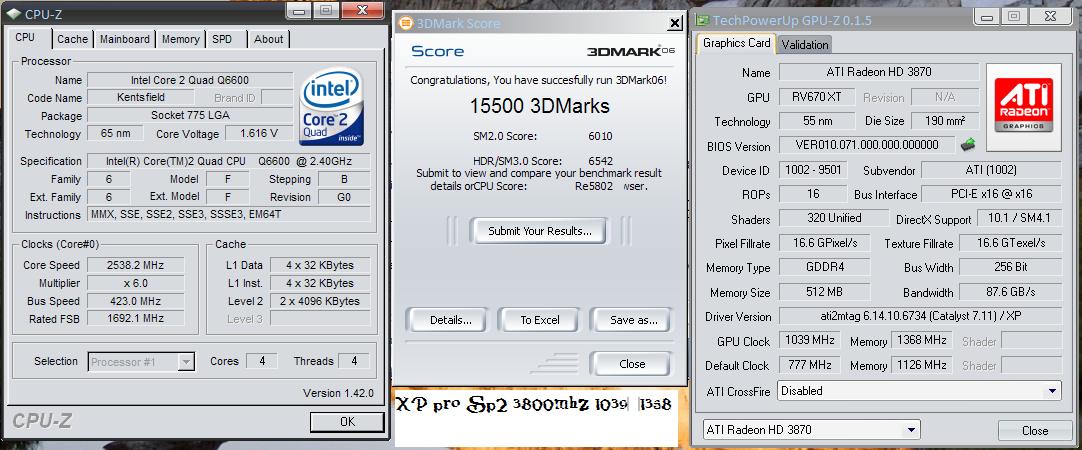Export results with To Excel button
Screen dimensions: 1082x450
pos(540,320)
